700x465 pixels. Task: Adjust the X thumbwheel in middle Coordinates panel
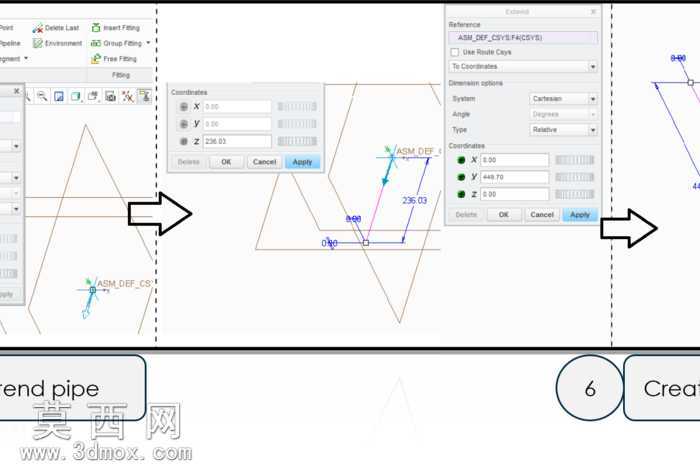[x=297, y=107]
